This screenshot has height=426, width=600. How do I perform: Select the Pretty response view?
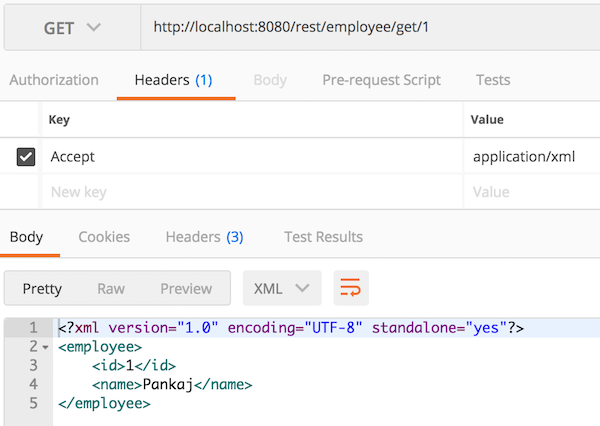point(42,288)
